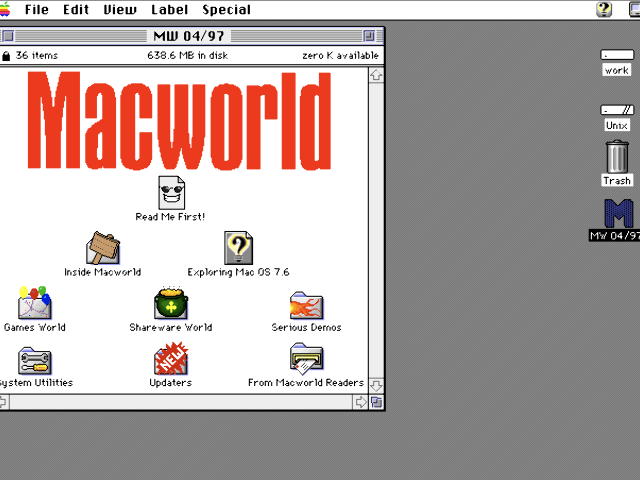Open the Special menu
640x480 pixels.
tap(227, 9)
